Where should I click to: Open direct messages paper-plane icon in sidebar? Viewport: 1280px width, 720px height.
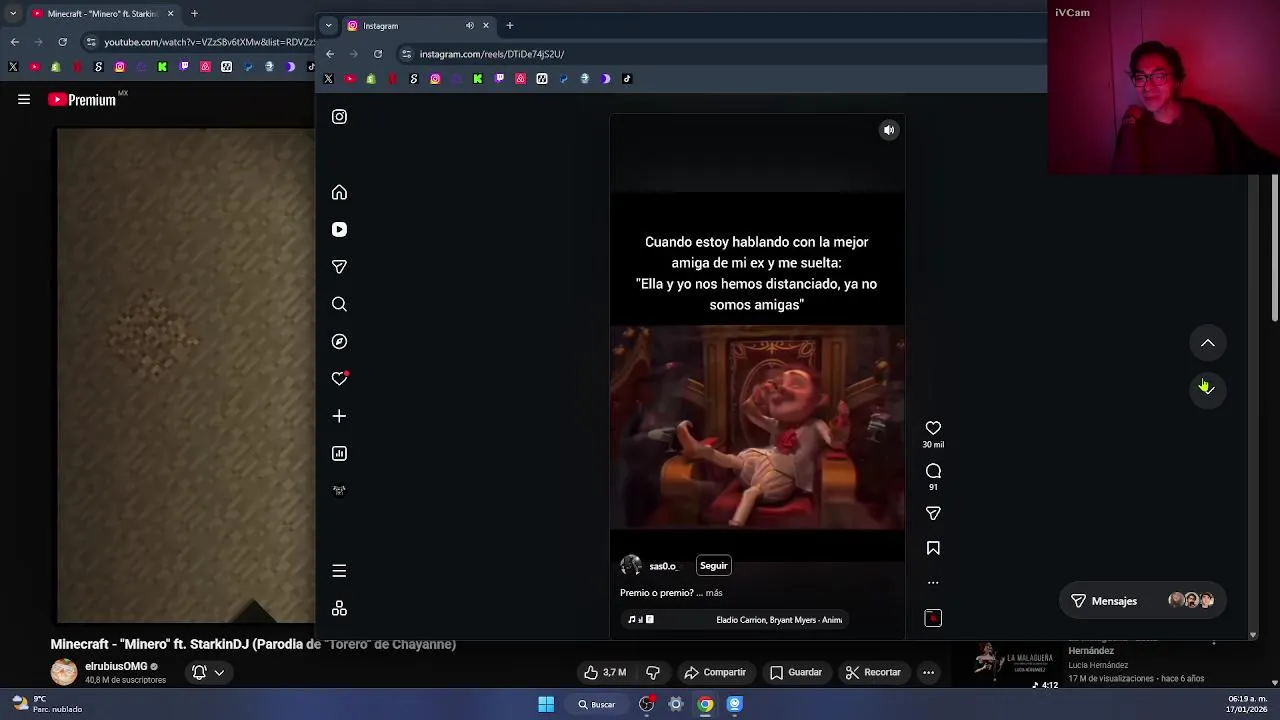(x=339, y=267)
